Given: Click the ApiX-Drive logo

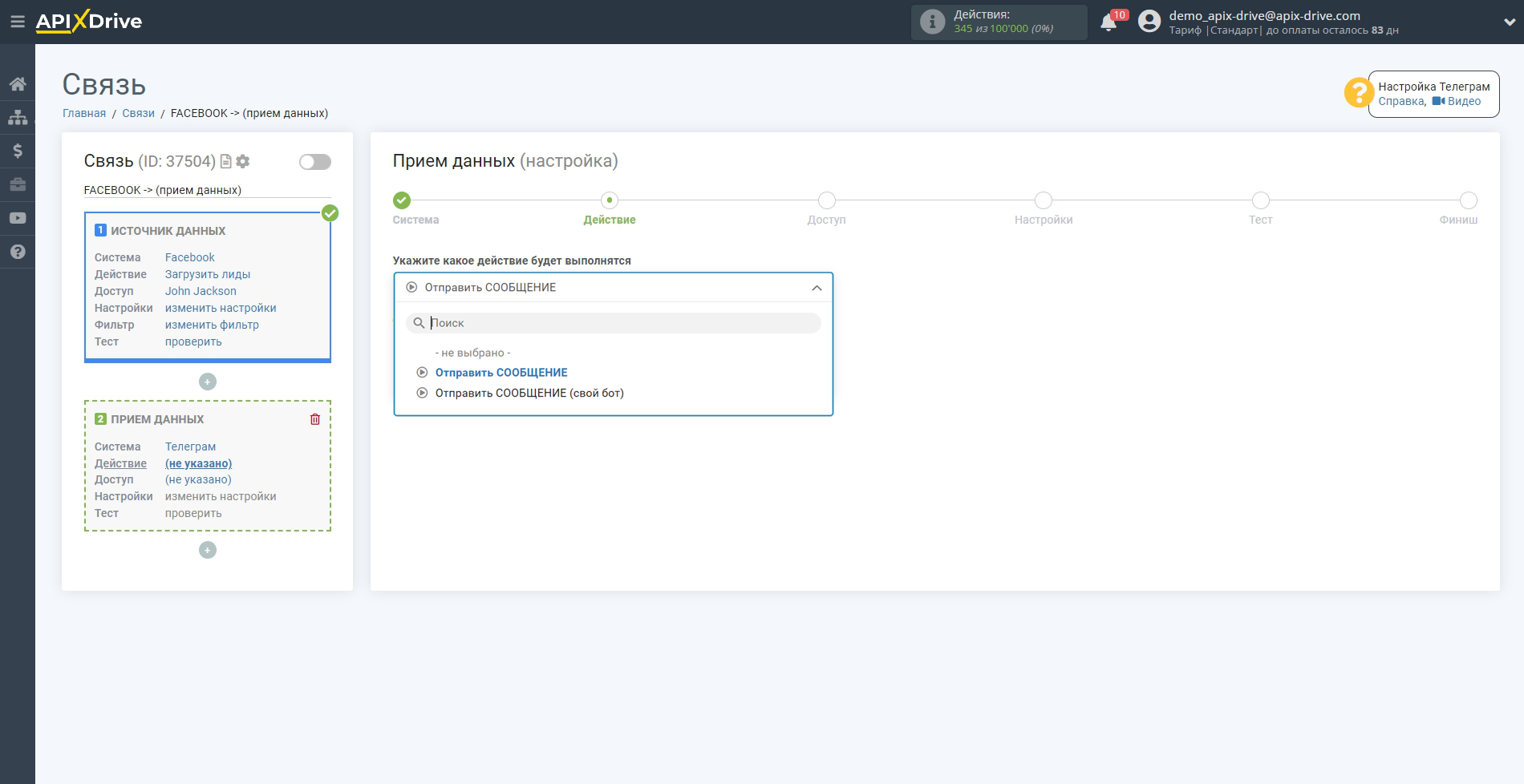Looking at the screenshot, I should pyautogui.click(x=89, y=22).
